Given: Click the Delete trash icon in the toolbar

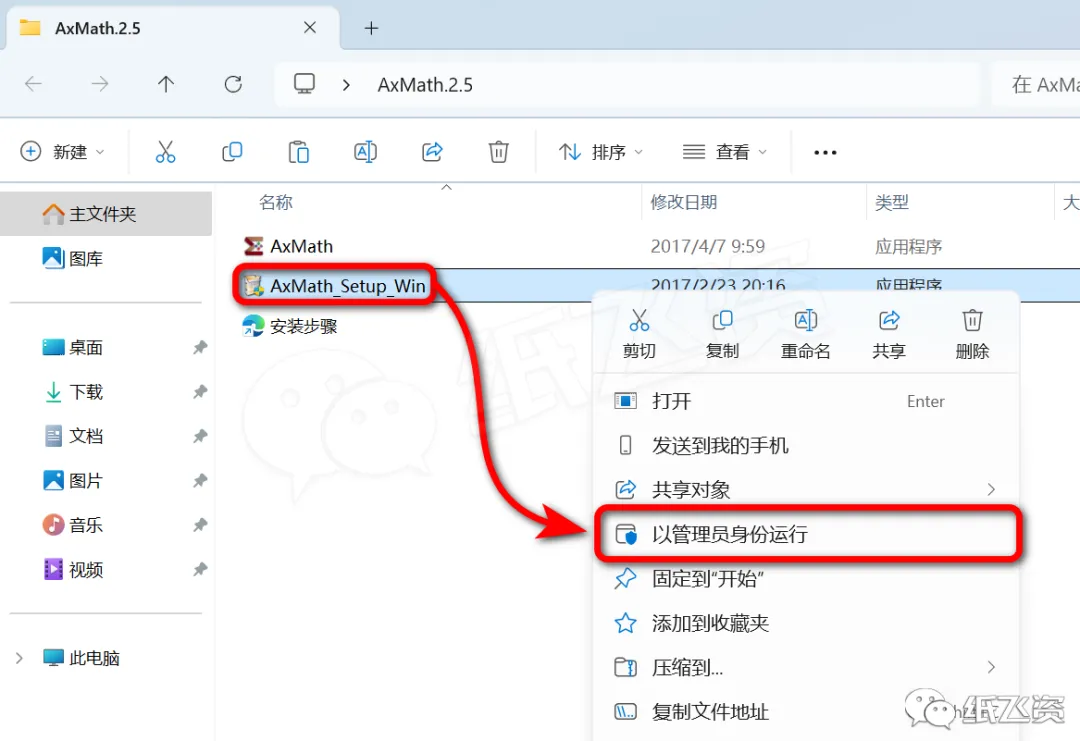Looking at the screenshot, I should coord(499,152).
